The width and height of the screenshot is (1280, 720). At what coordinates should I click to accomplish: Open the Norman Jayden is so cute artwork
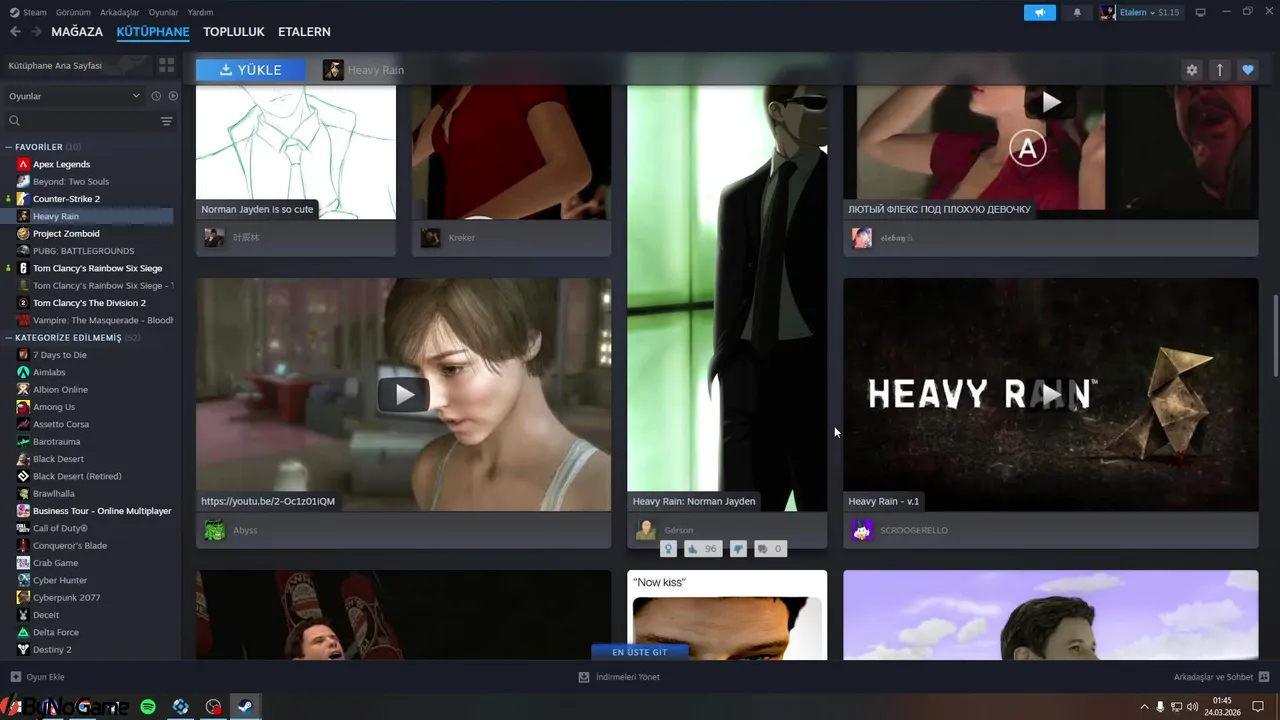296,150
